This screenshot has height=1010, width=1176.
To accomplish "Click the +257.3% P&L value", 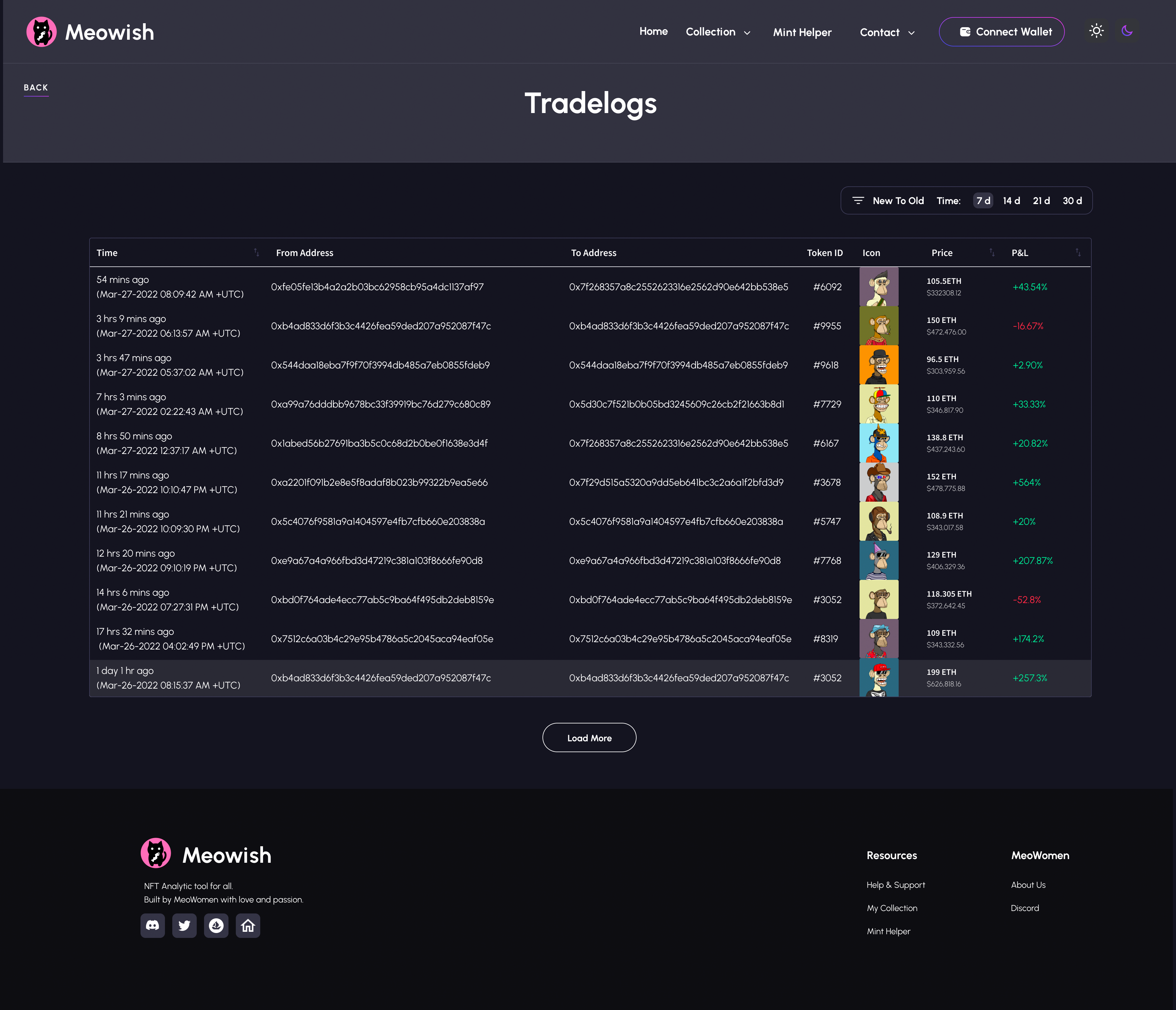I will 1030,678.
